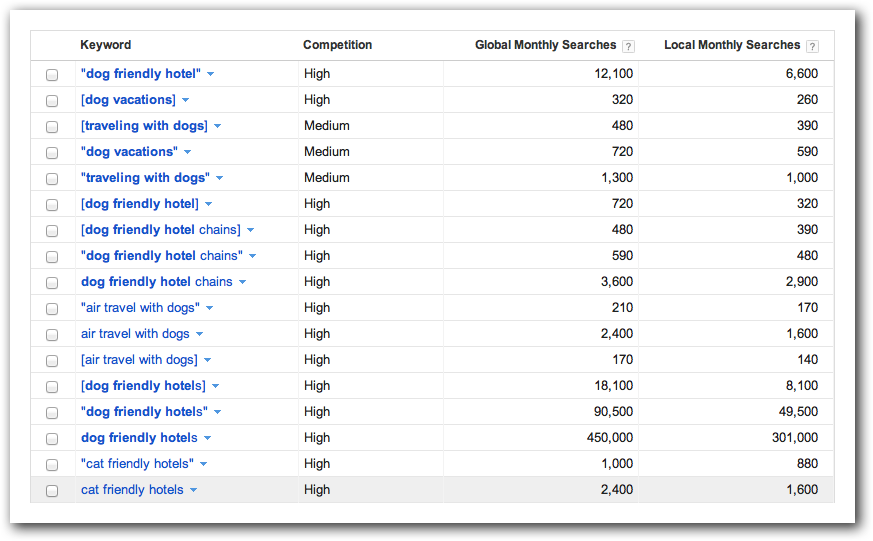Select local searches value 301,000
This screenshot has height=541, width=873.
pos(794,437)
